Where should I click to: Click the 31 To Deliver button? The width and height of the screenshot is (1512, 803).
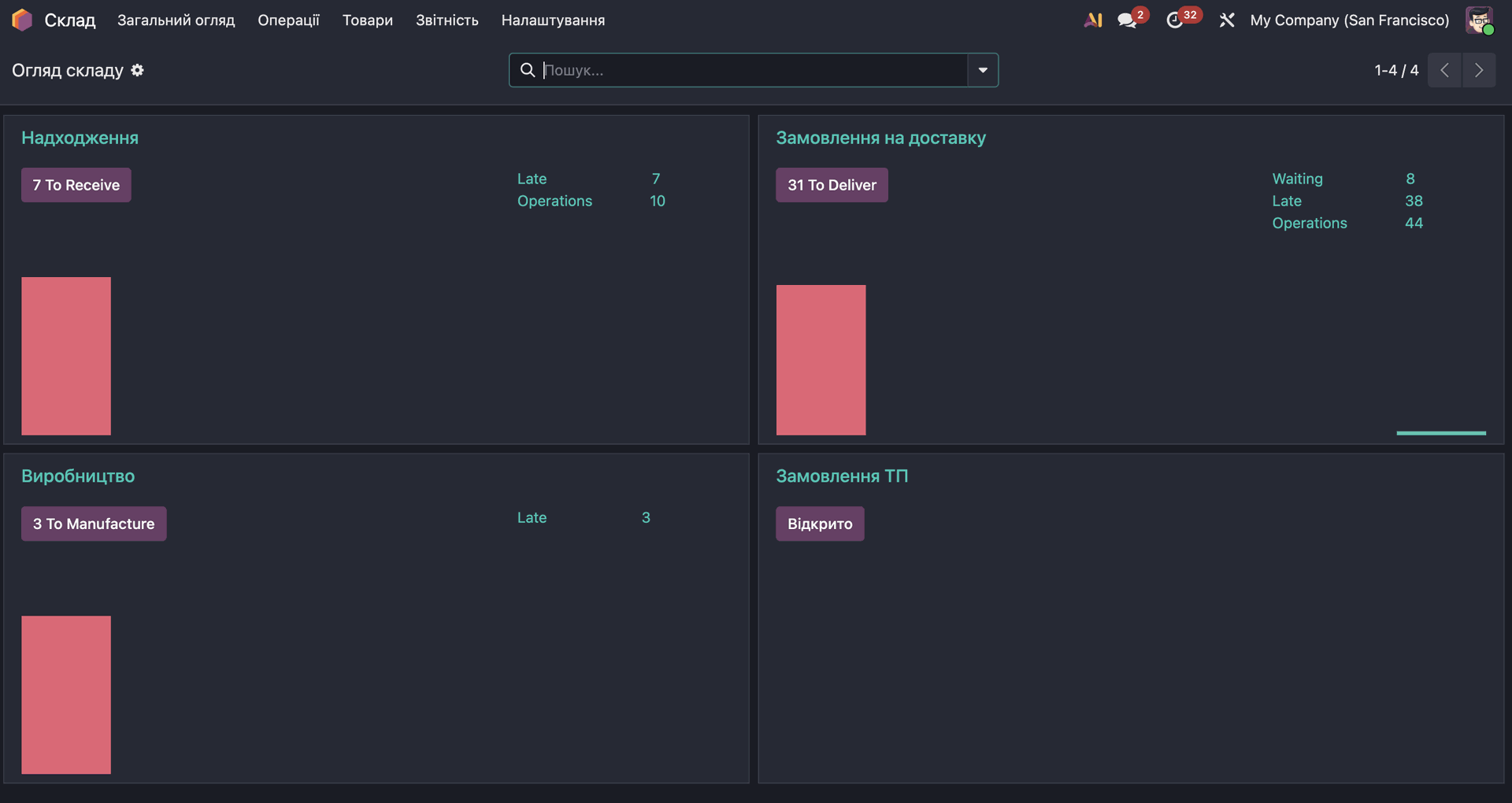pos(832,185)
